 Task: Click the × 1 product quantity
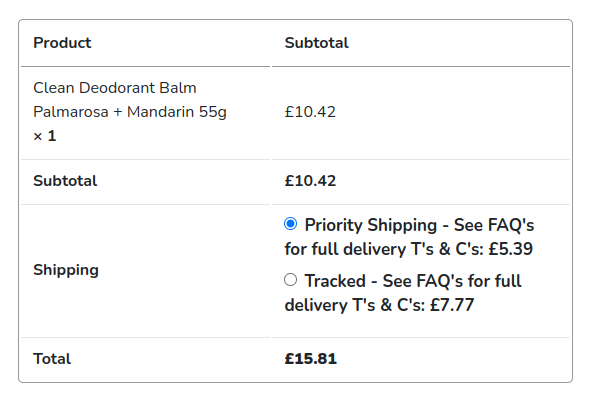coord(45,136)
